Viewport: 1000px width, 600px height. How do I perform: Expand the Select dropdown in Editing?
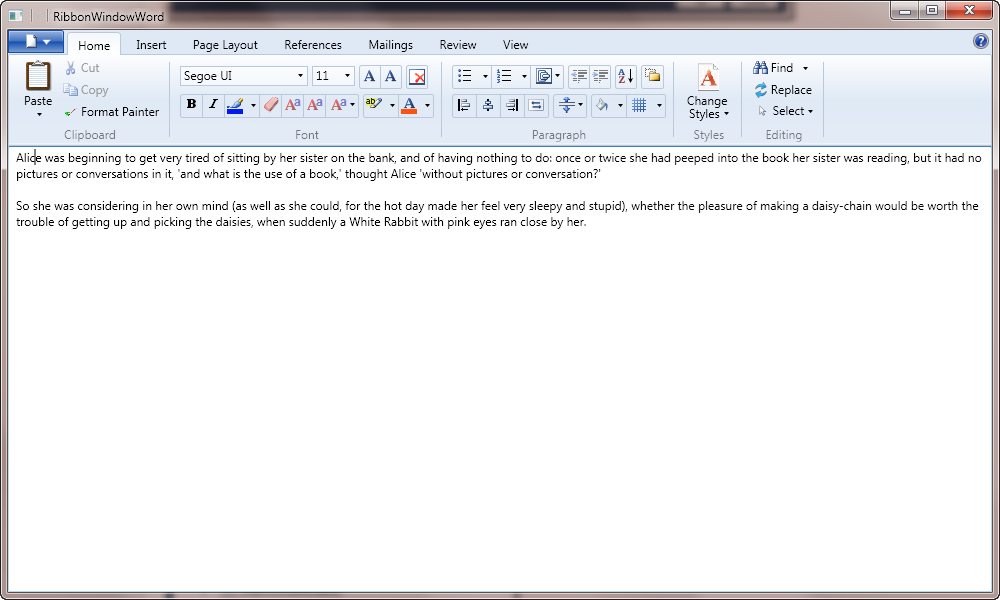(786, 111)
